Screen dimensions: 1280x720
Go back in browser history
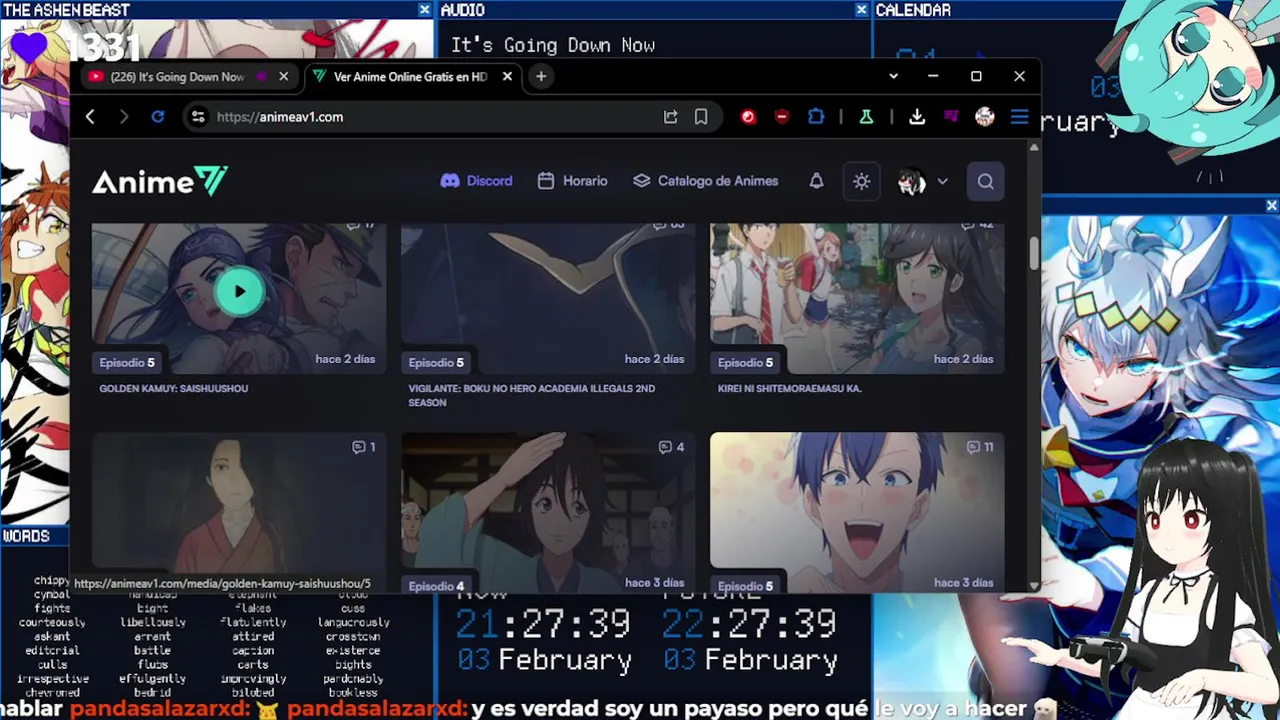pyautogui.click(x=90, y=117)
